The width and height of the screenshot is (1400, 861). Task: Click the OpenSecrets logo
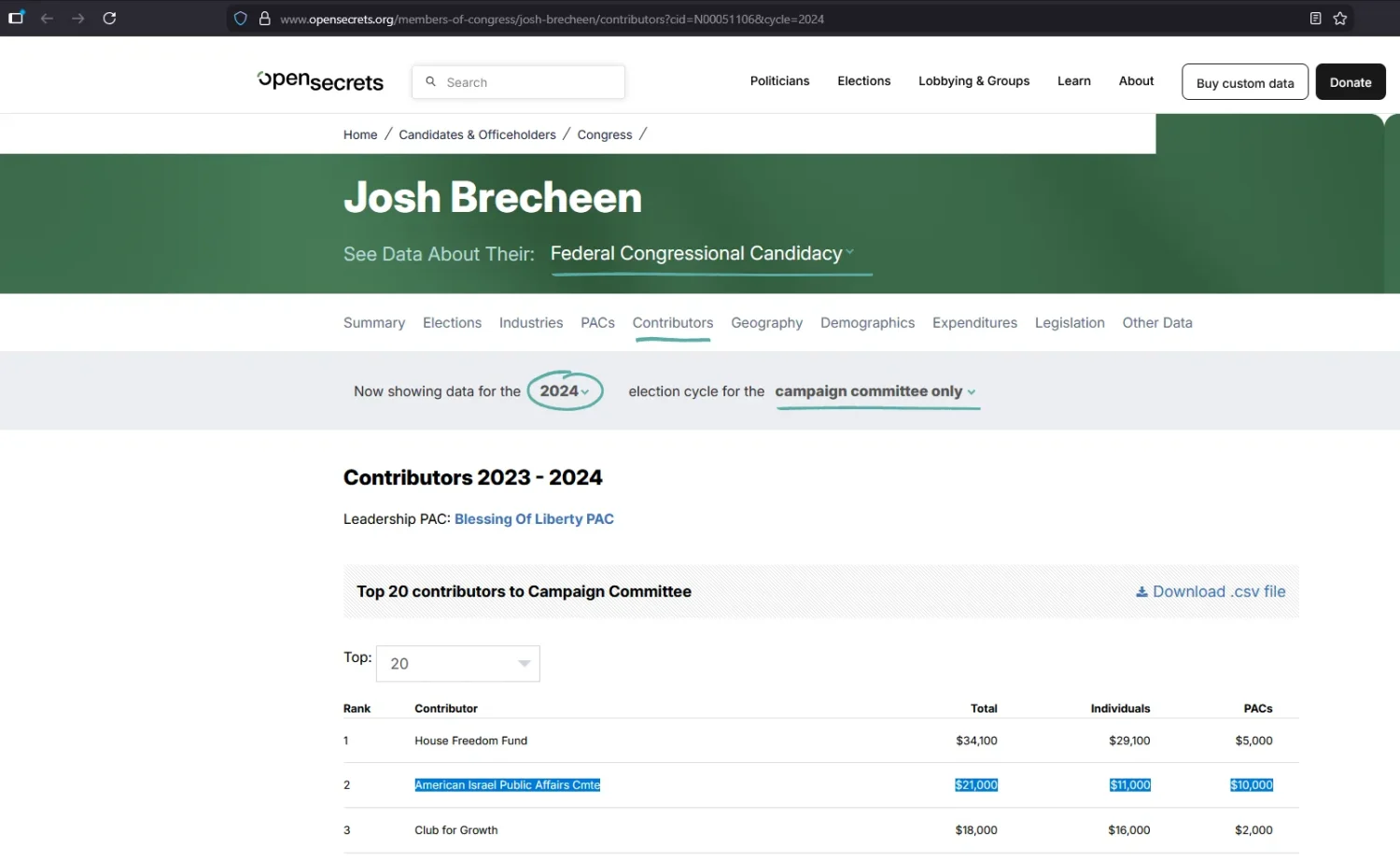click(x=320, y=81)
